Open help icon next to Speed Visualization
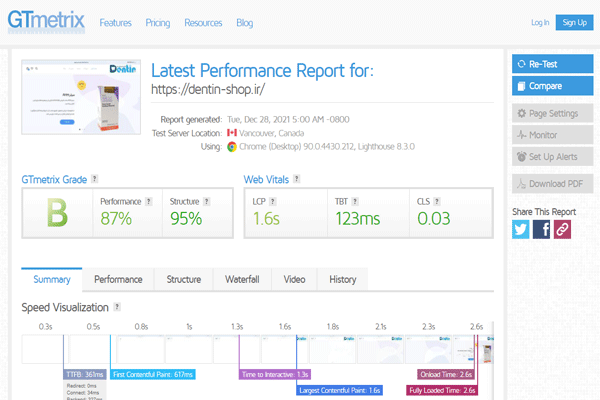The width and height of the screenshot is (600, 400). click(x=118, y=307)
